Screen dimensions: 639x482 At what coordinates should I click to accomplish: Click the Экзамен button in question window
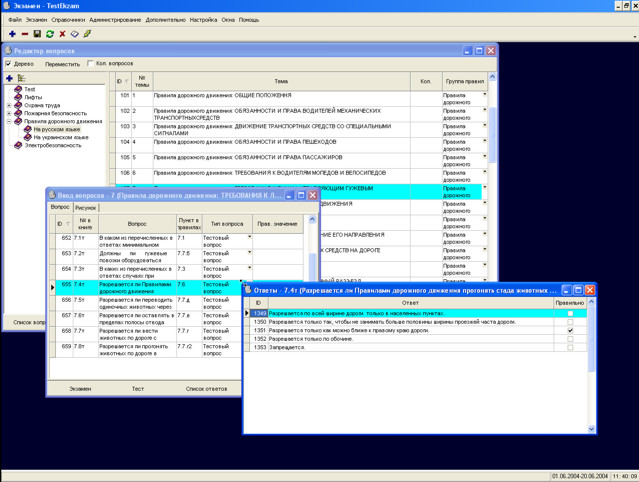coord(79,388)
